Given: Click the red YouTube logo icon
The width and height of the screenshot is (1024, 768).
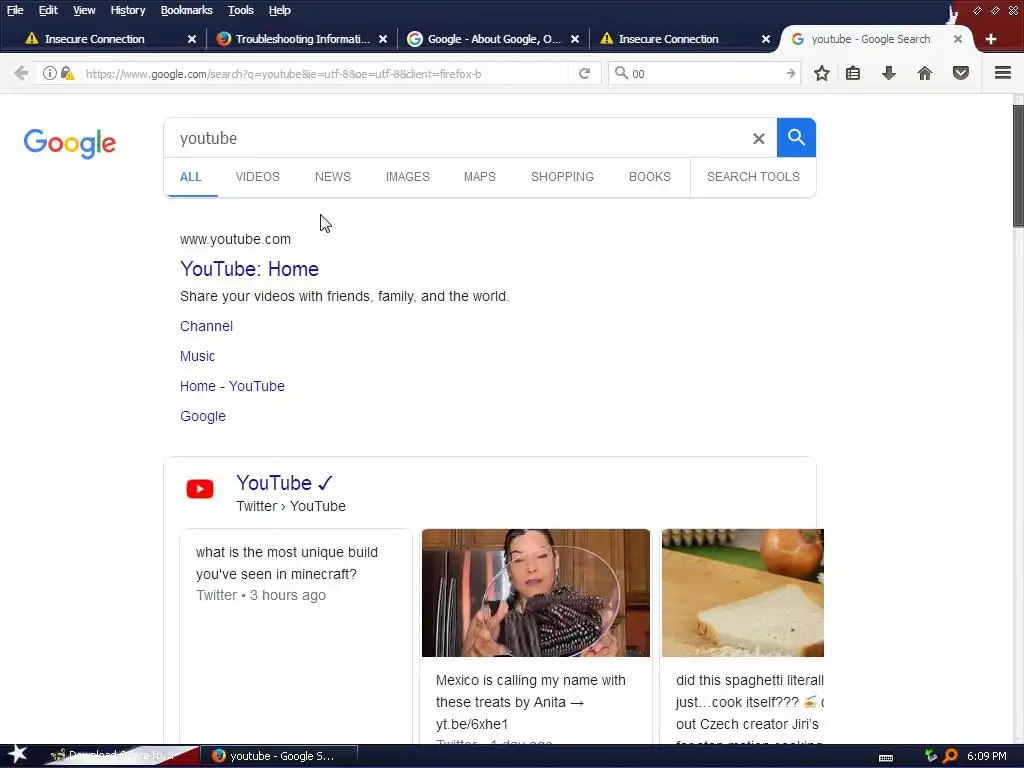Looking at the screenshot, I should click(200, 488).
